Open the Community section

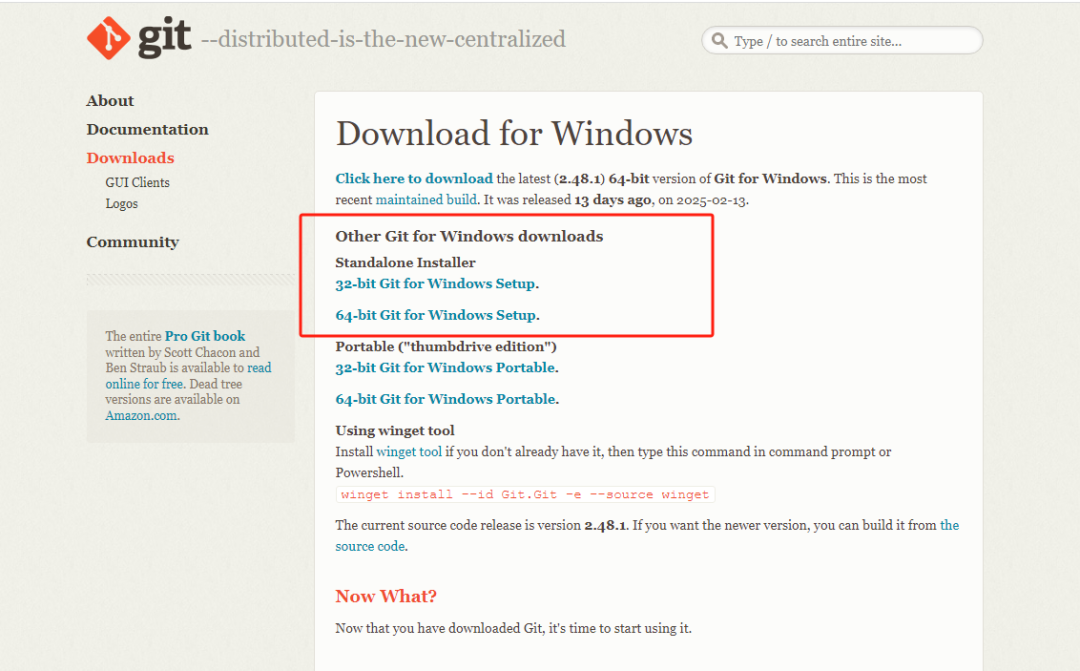(x=132, y=242)
